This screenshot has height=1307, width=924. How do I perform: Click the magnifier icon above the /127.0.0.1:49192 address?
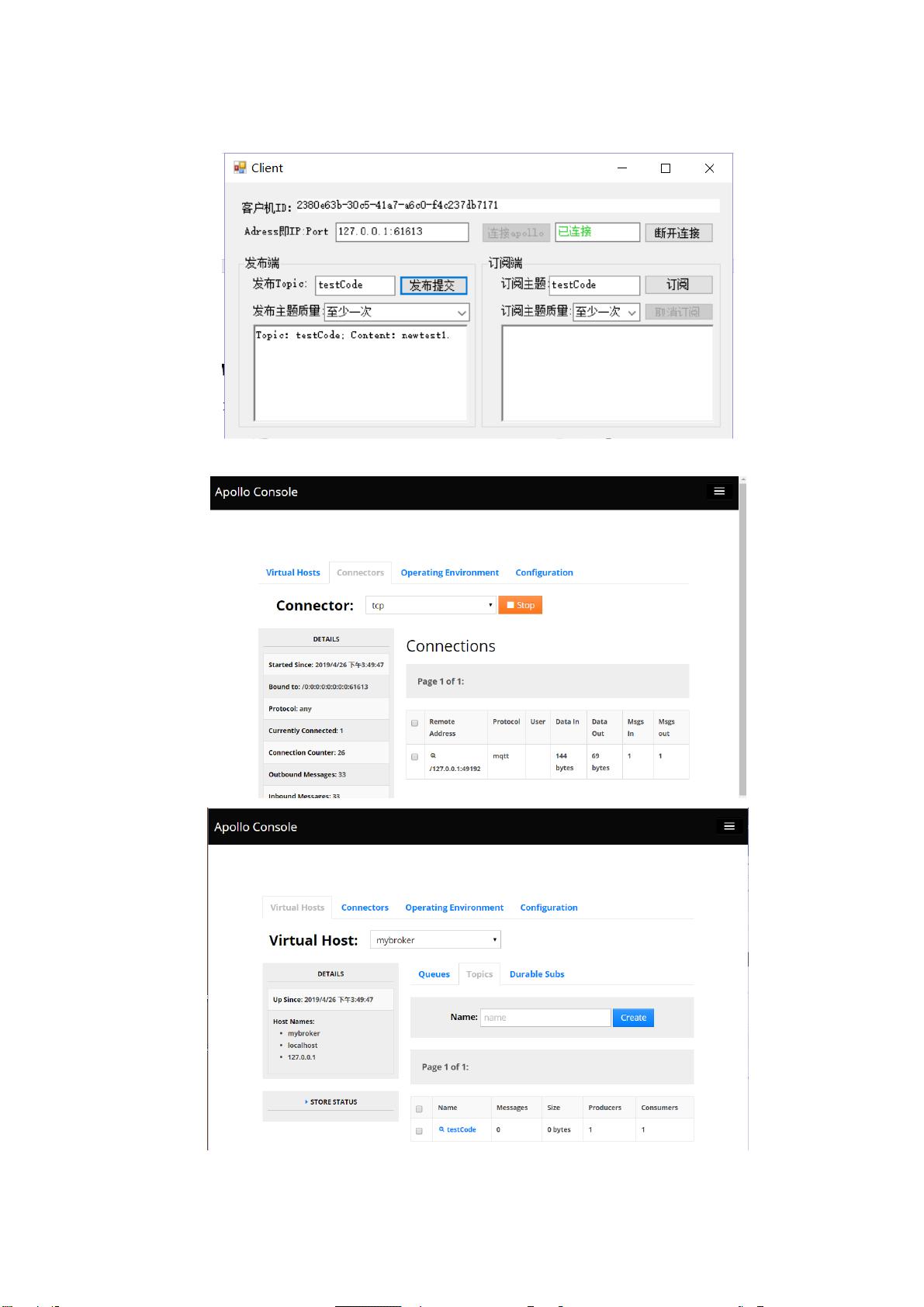point(433,756)
